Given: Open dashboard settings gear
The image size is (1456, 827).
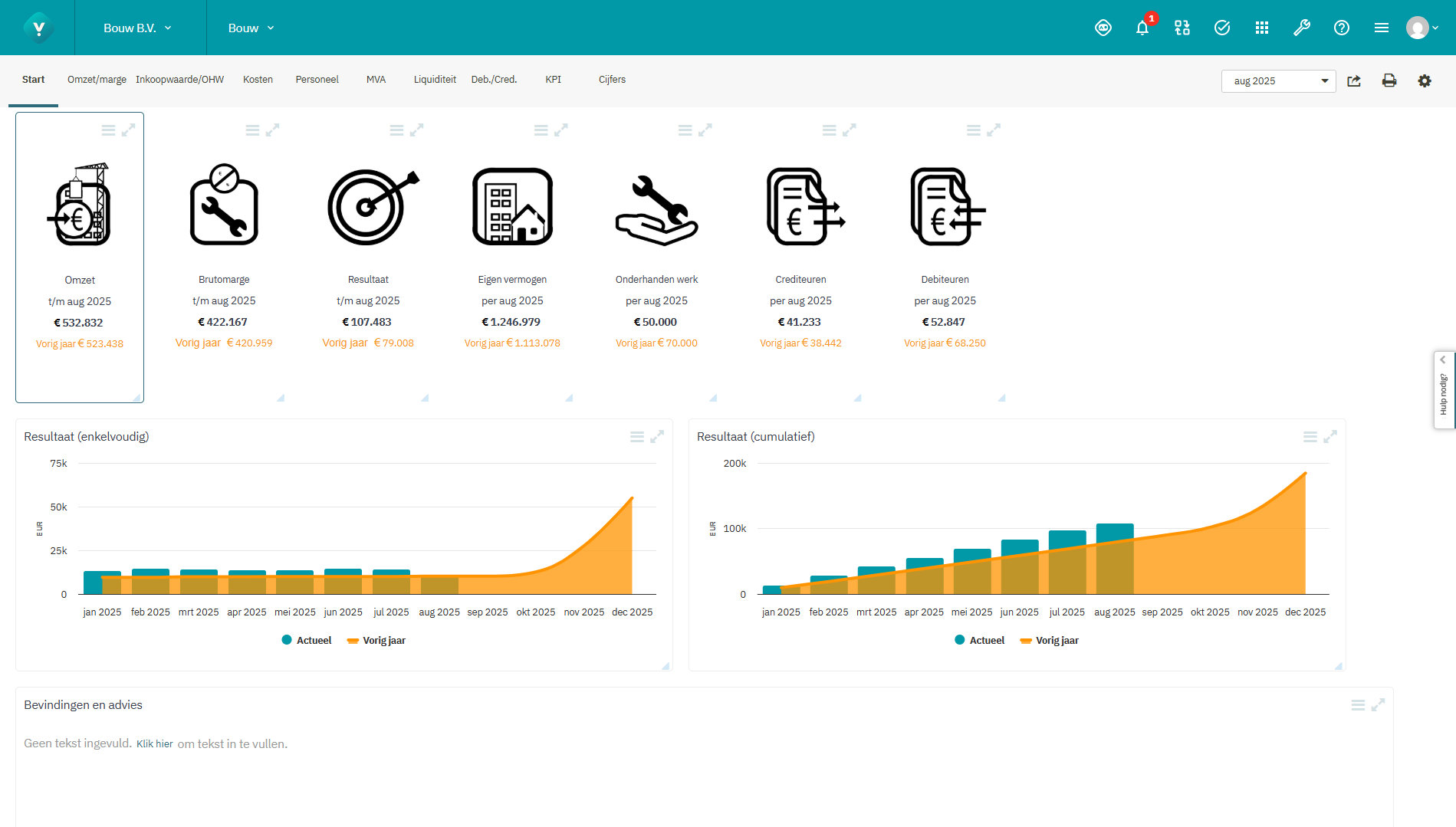Looking at the screenshot, I should click(x=1425, y=80).
